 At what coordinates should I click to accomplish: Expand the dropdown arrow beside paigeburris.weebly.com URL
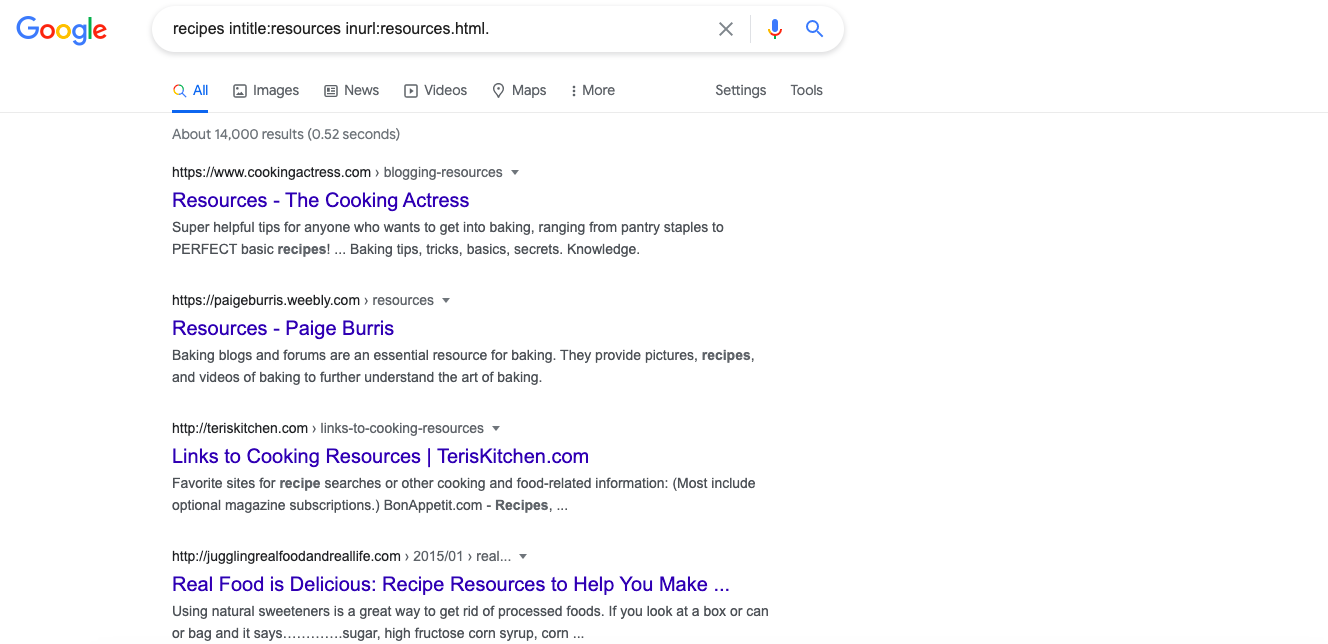[446, 300]
